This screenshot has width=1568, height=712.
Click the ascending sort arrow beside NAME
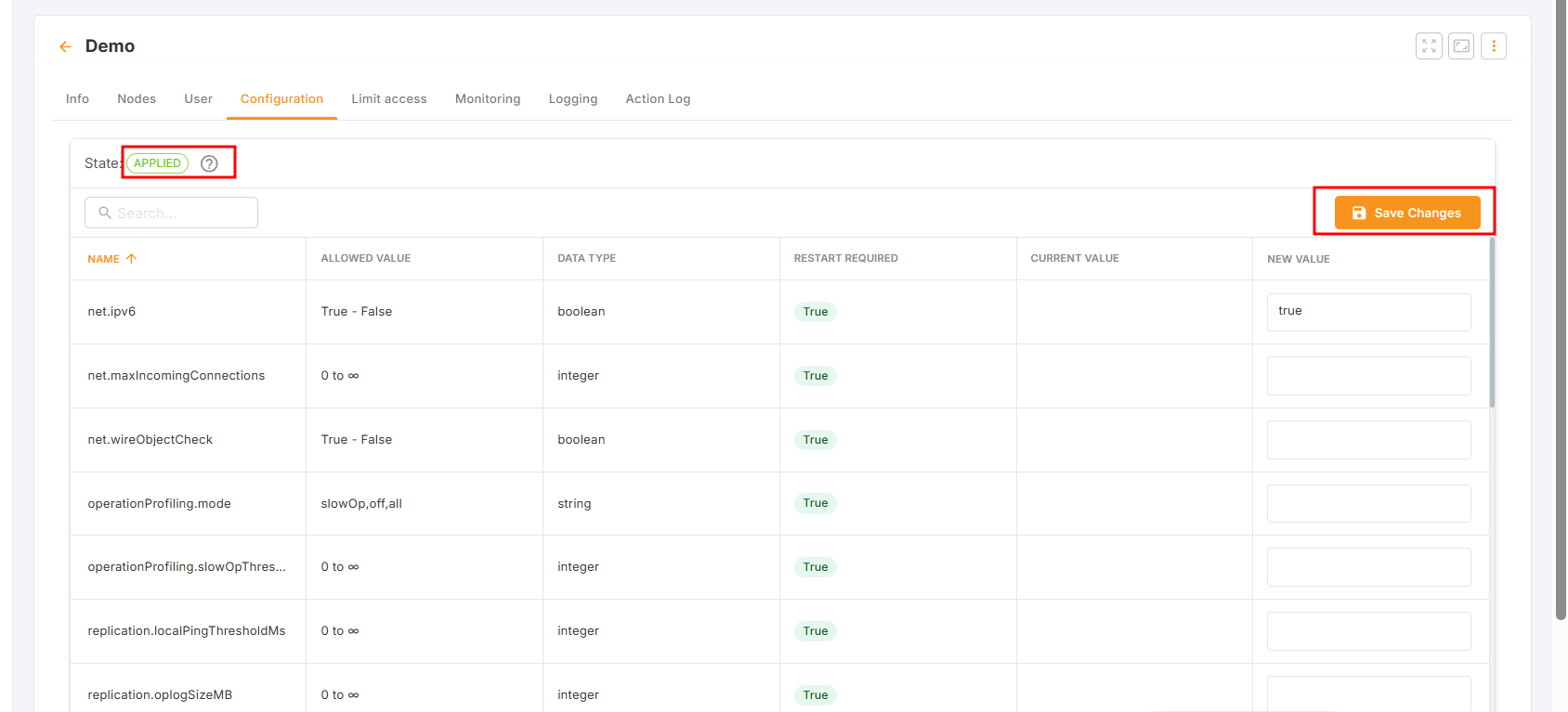[x=131, y=259]
